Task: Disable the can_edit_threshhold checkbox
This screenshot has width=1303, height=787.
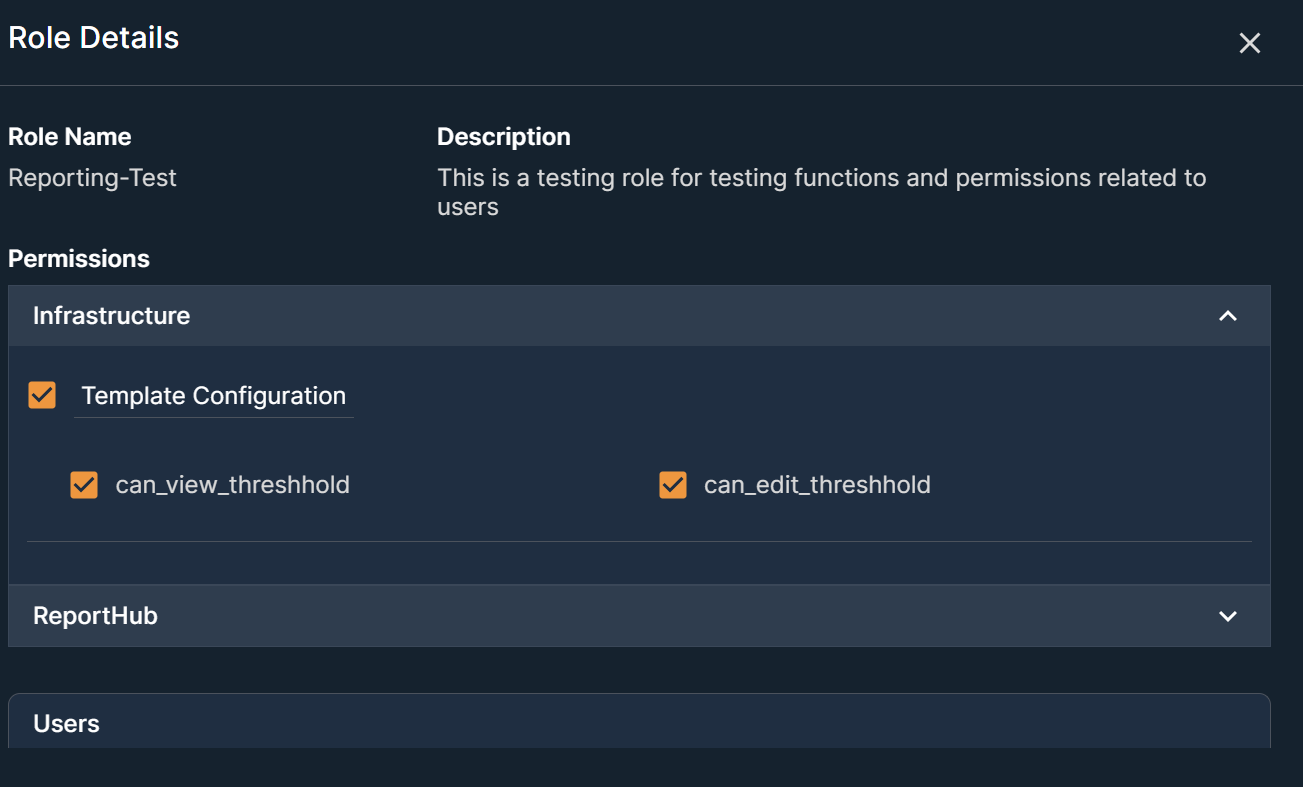Action: coord(673,485)
